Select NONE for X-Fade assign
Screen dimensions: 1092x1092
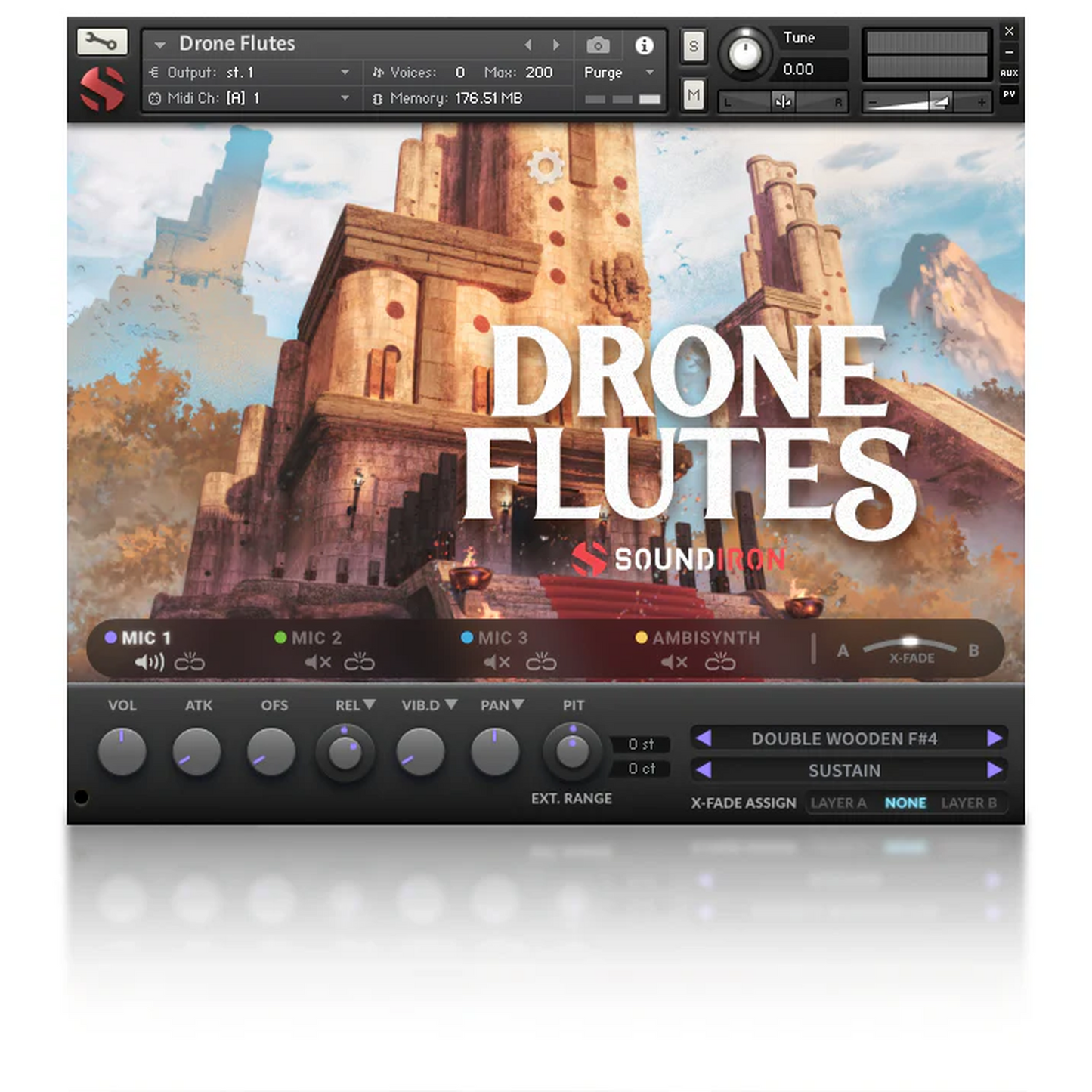[x=905, y=803]
